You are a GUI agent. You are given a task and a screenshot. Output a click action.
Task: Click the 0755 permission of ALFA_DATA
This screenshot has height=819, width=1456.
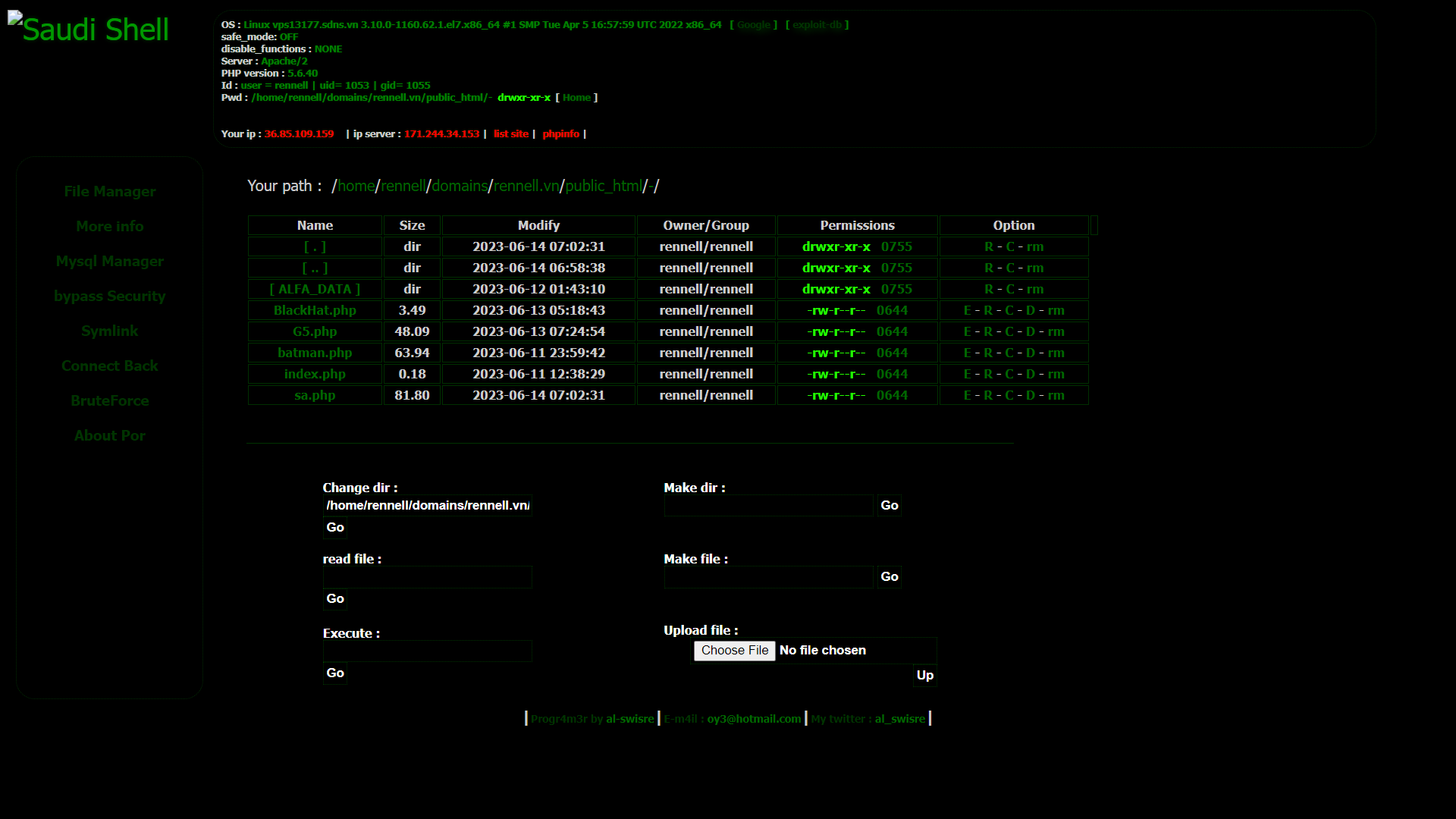[x=896, y=290]
